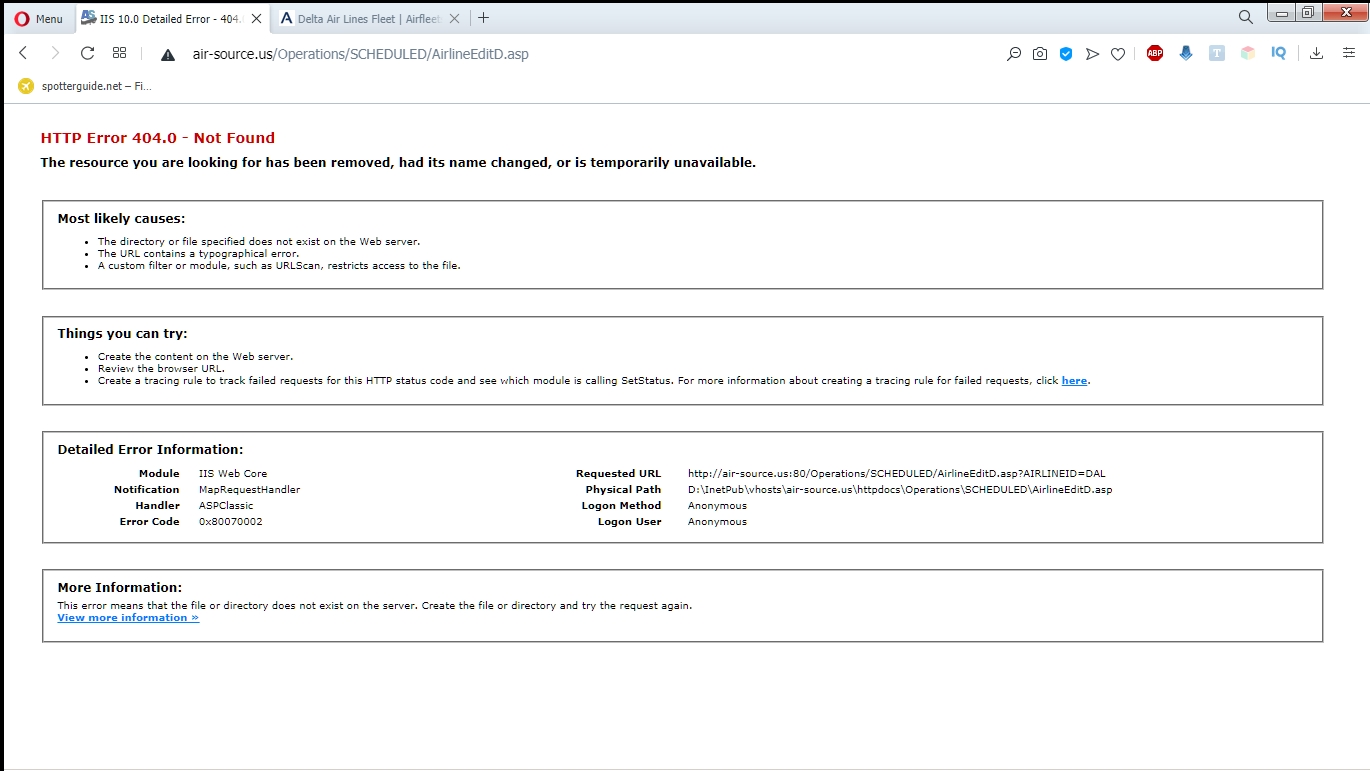Screen dimensions: 1370x771
Task: Click the Most likely causes heading
Action: coord(121,219)
